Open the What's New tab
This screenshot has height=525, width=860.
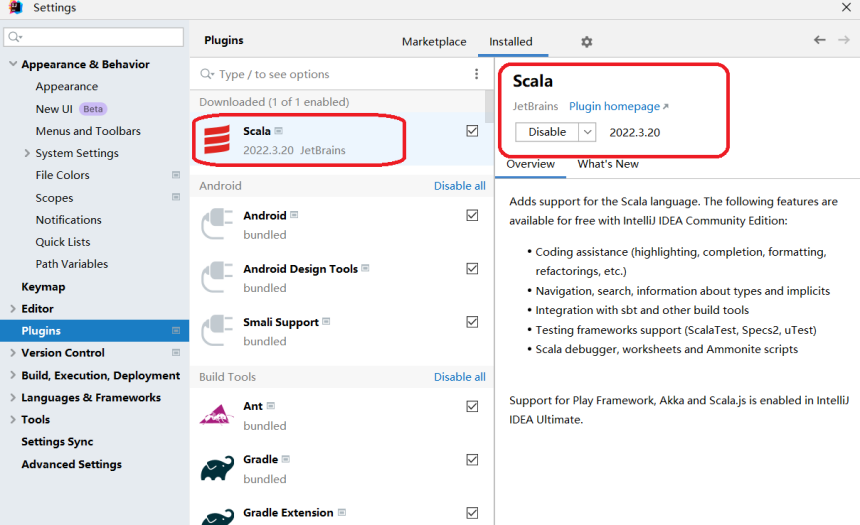tap(607, 164)
